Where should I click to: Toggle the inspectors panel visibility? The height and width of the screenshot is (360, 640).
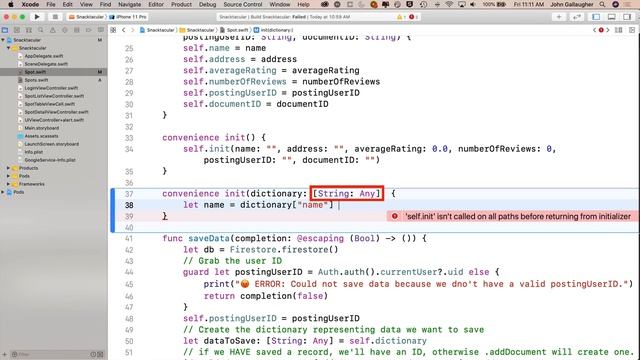pos(627,17)
